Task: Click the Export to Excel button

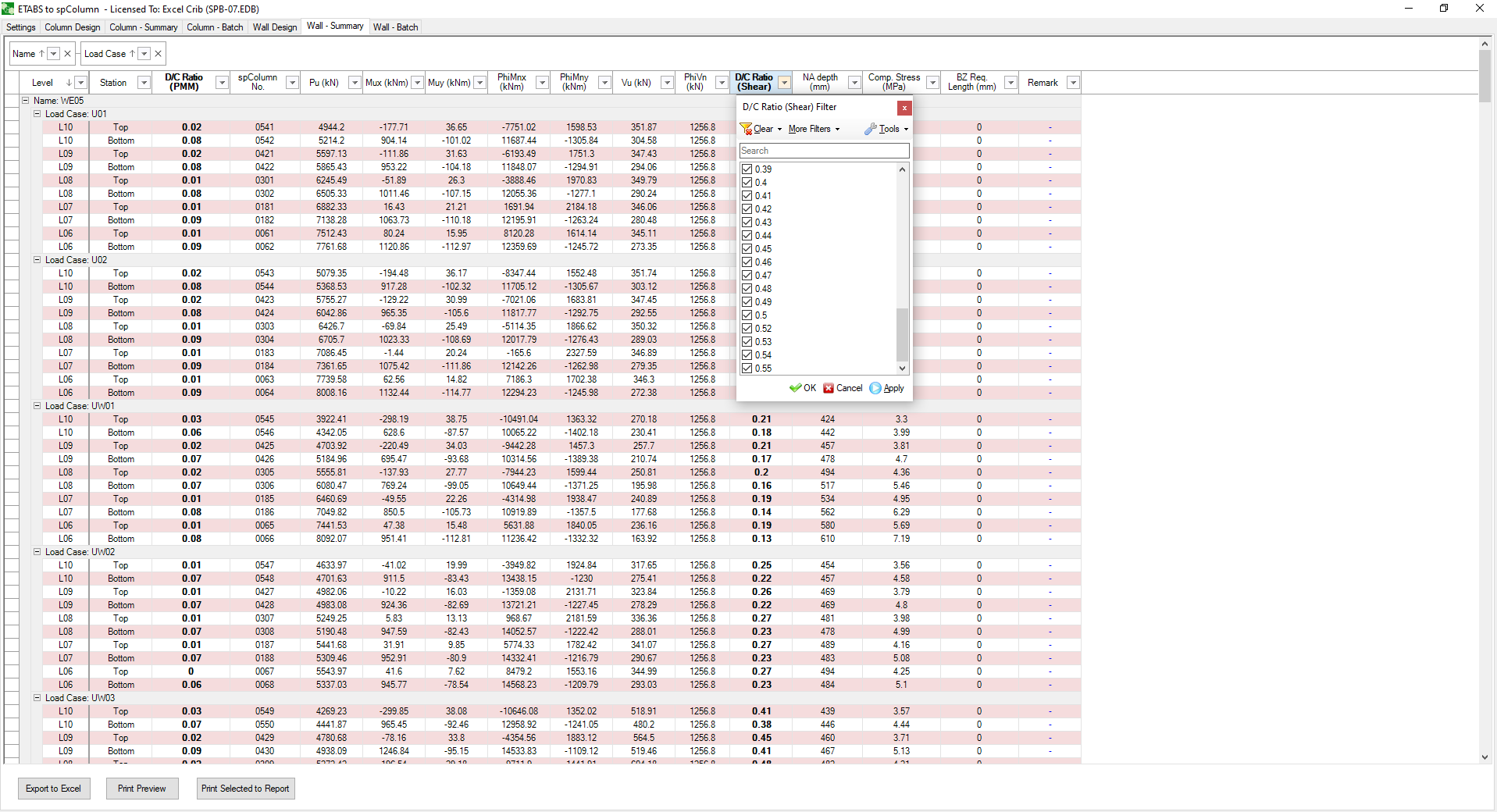Action: click(53, 789)
